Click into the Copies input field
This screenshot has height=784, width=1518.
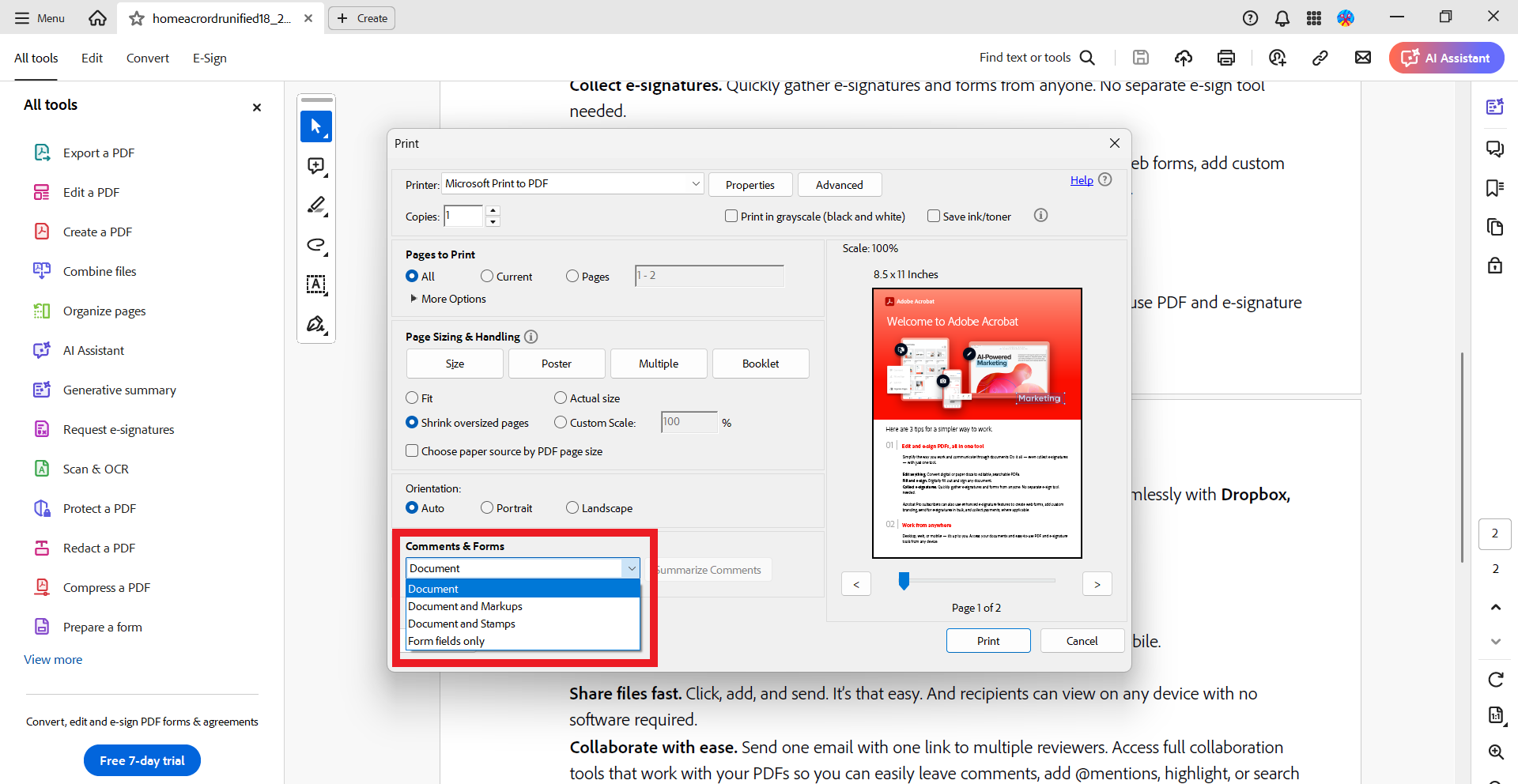coord(463,216)
